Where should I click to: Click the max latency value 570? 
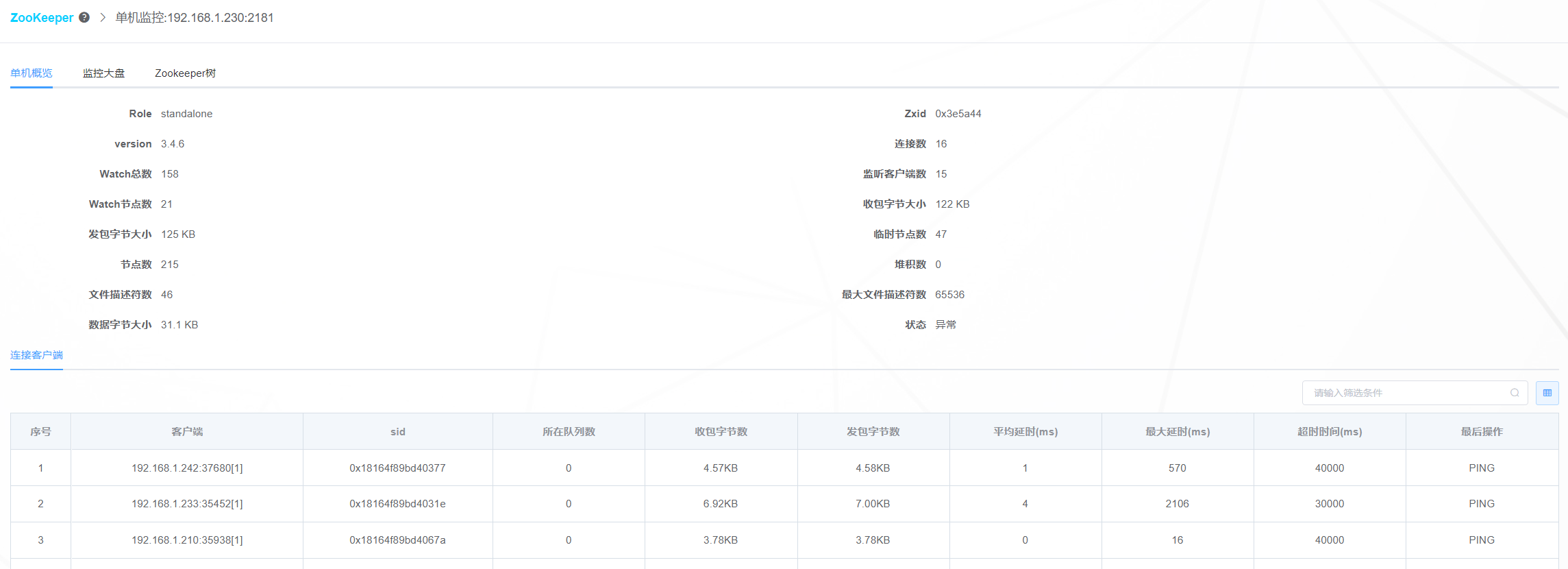point(1178,468)
